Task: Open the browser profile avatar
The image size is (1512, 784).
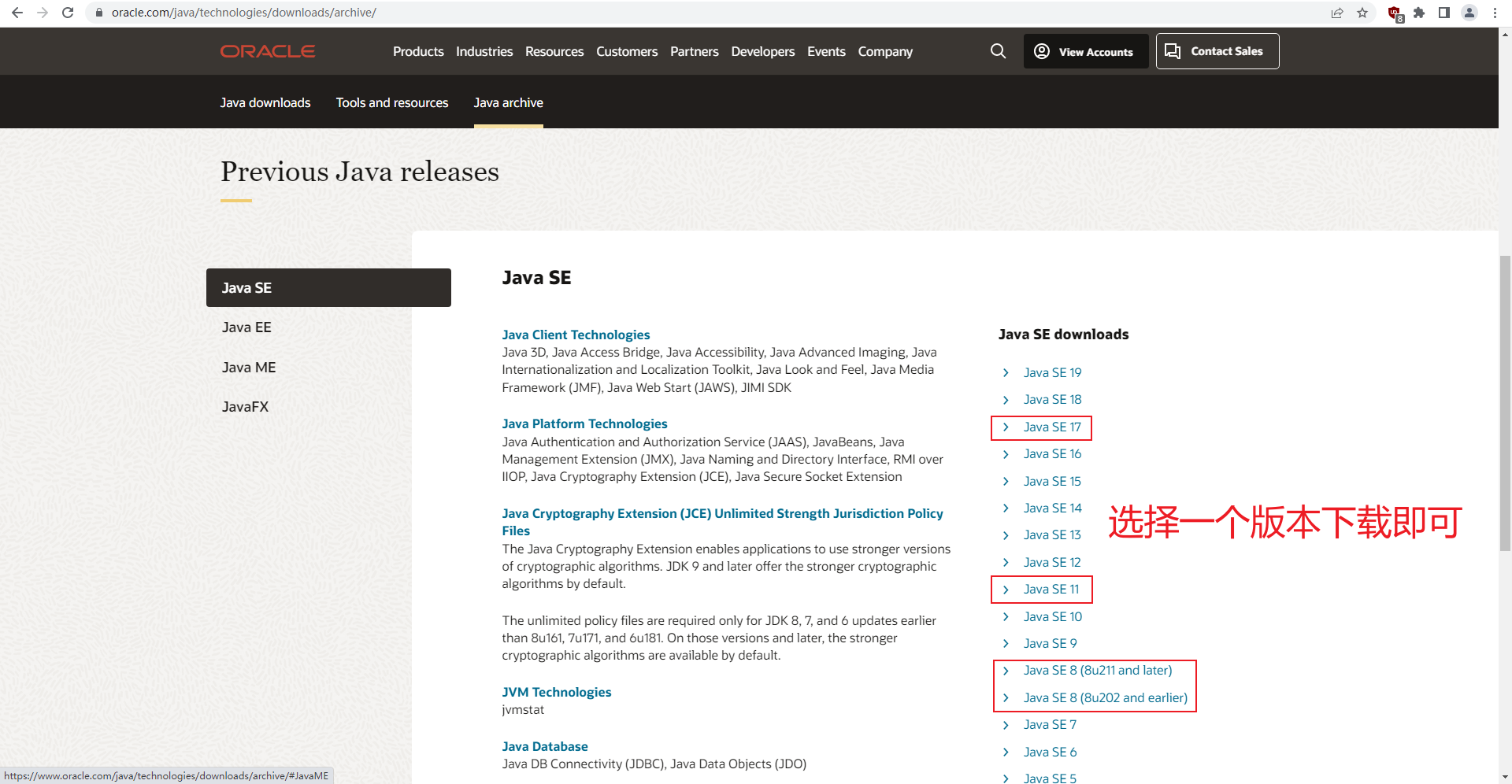Action: tap(1469, 13)
